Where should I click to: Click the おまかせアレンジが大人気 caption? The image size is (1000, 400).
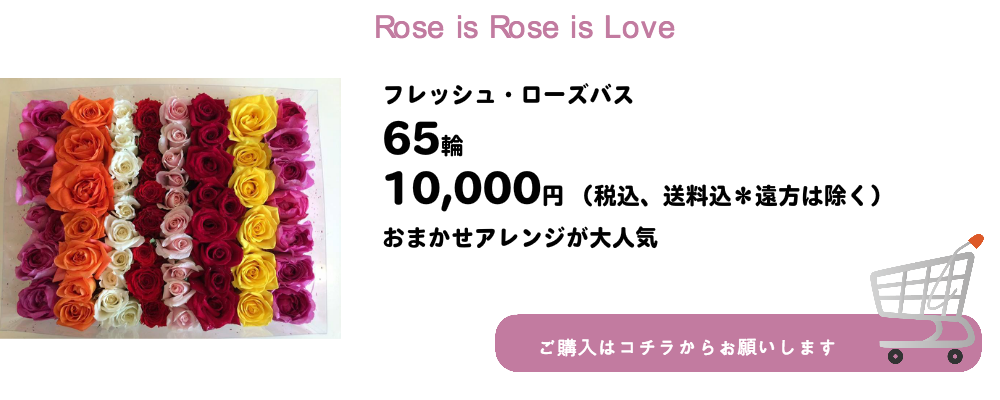click(x=520, y=240)
